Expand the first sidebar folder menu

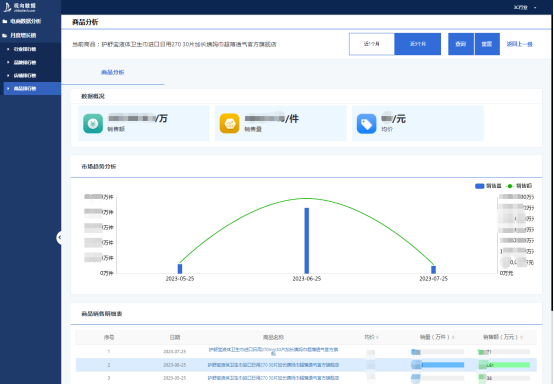[x=22, y=21]
